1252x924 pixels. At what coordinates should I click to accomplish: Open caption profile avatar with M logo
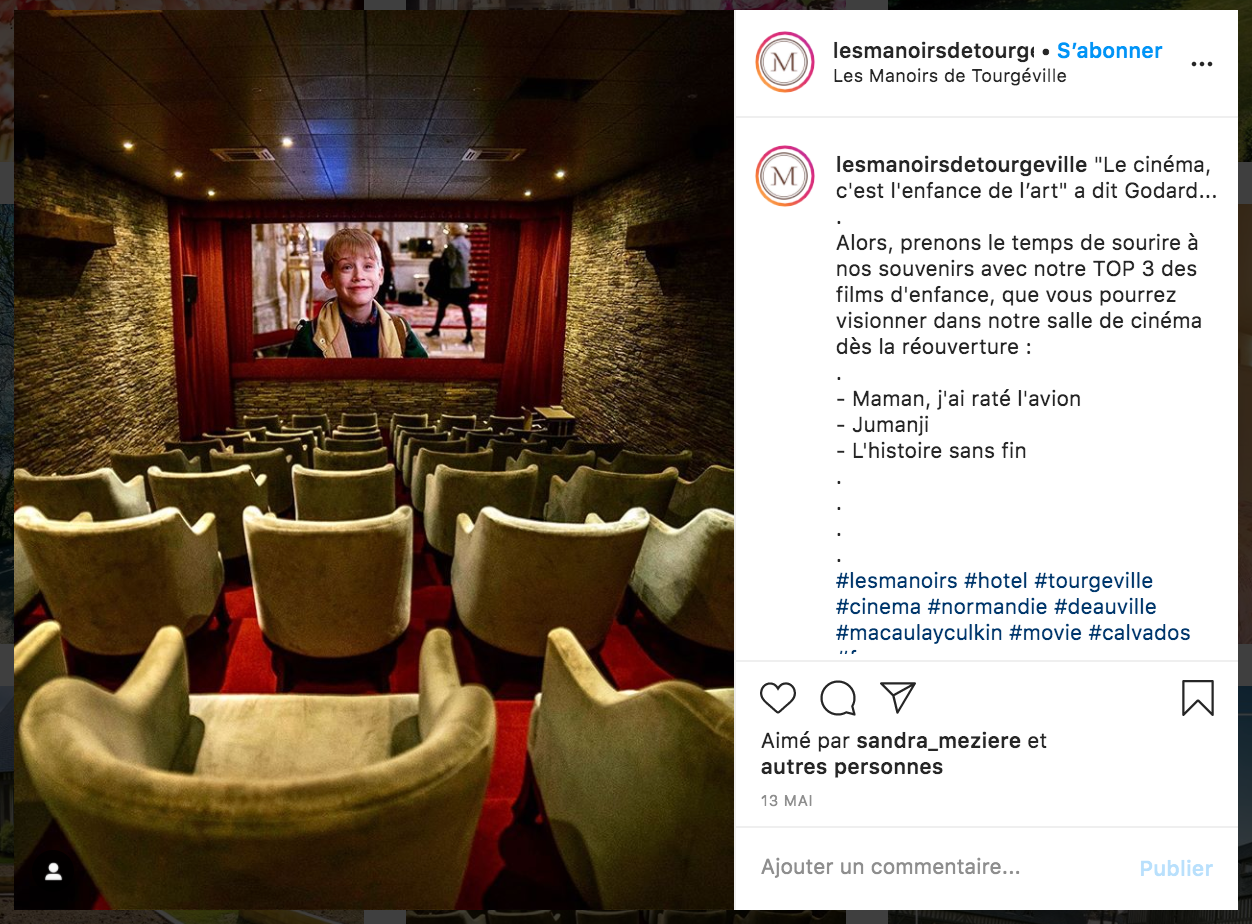coord(785,176)
